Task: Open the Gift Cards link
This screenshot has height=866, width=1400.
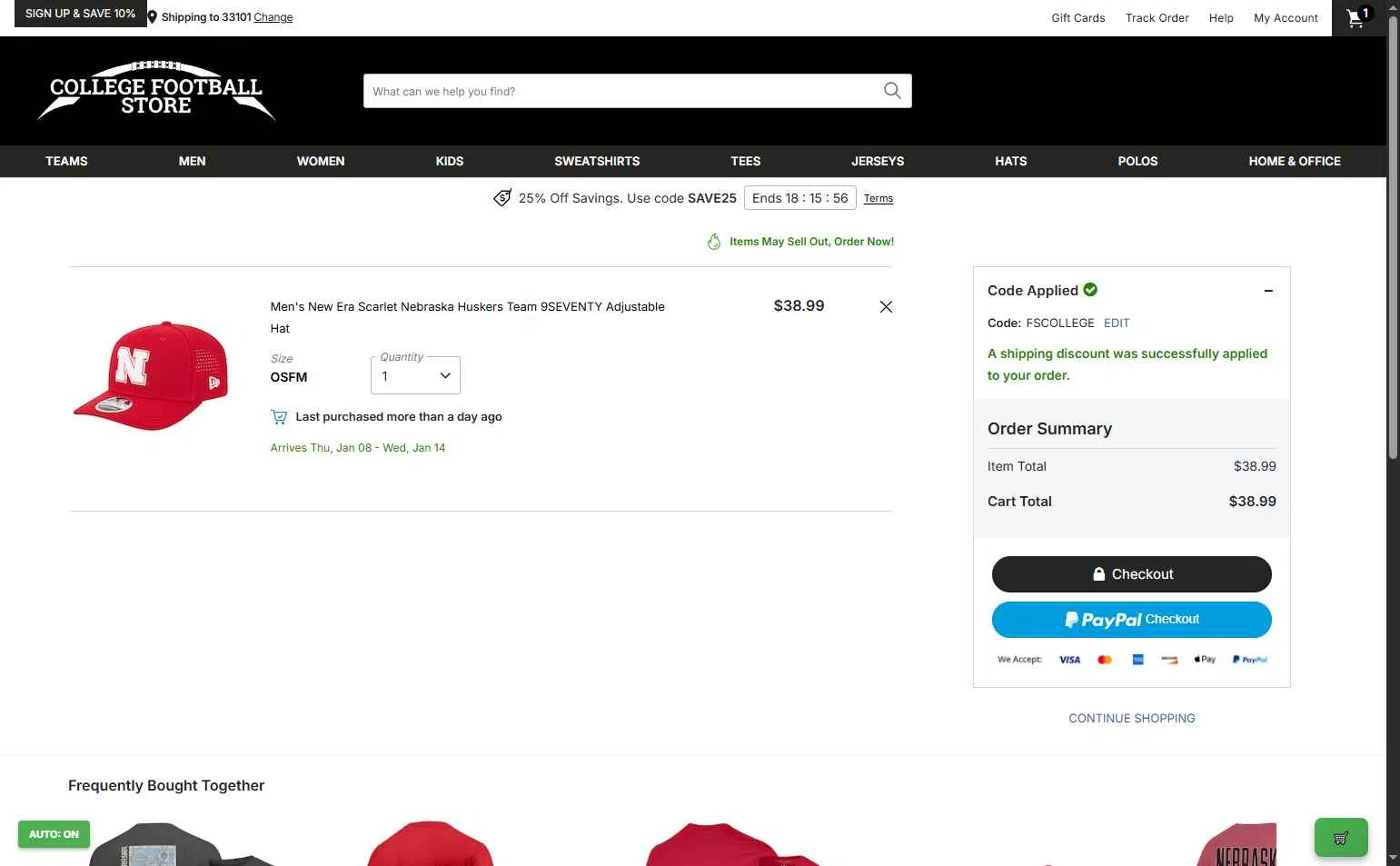Action: pyautogui.click(x=1078, y=18)
